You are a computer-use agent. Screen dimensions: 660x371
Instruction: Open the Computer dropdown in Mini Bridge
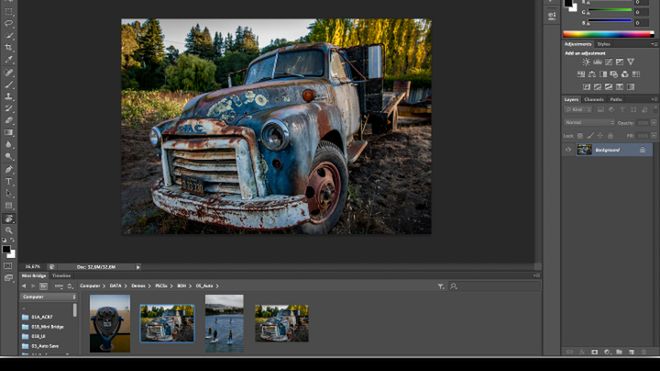[49, 297]
